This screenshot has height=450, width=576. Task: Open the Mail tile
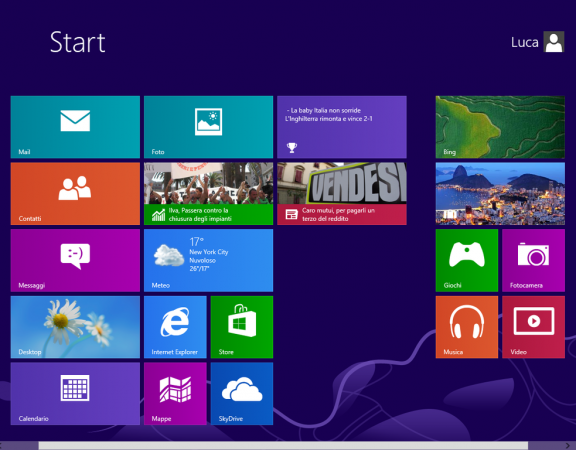75,127
